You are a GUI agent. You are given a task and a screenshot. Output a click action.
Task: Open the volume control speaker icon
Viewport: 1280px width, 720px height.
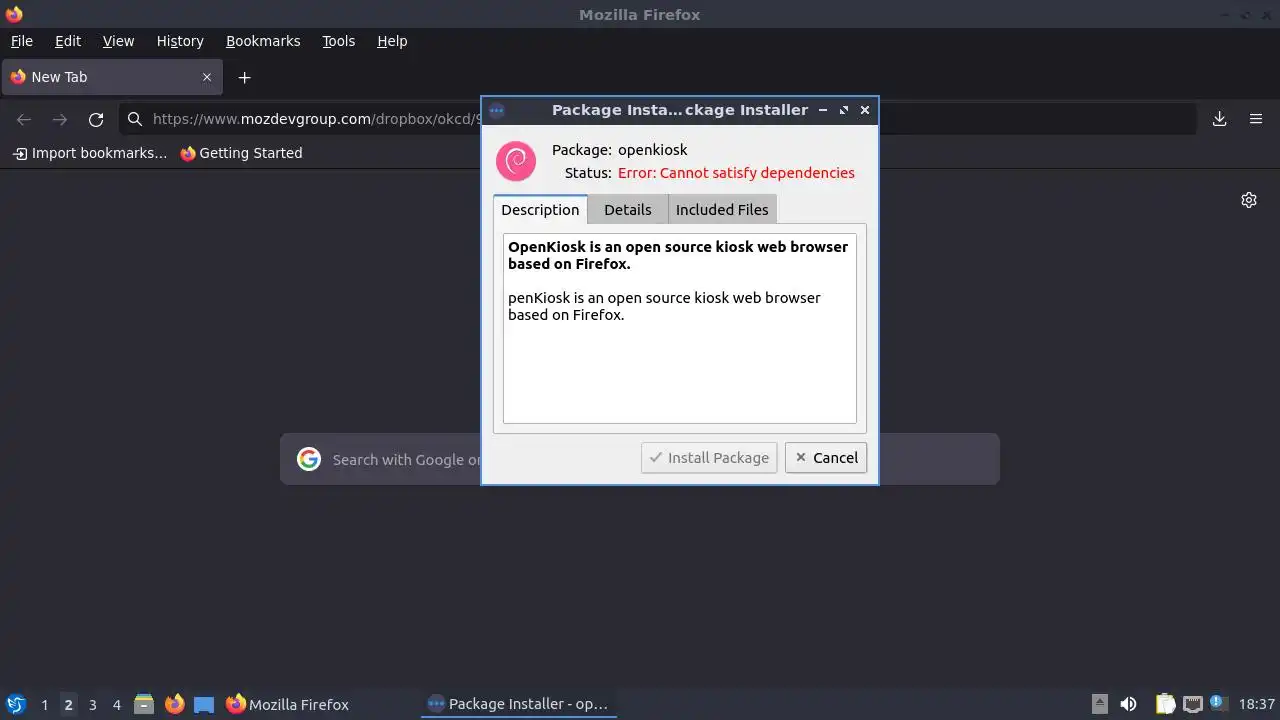(1128, 704)
